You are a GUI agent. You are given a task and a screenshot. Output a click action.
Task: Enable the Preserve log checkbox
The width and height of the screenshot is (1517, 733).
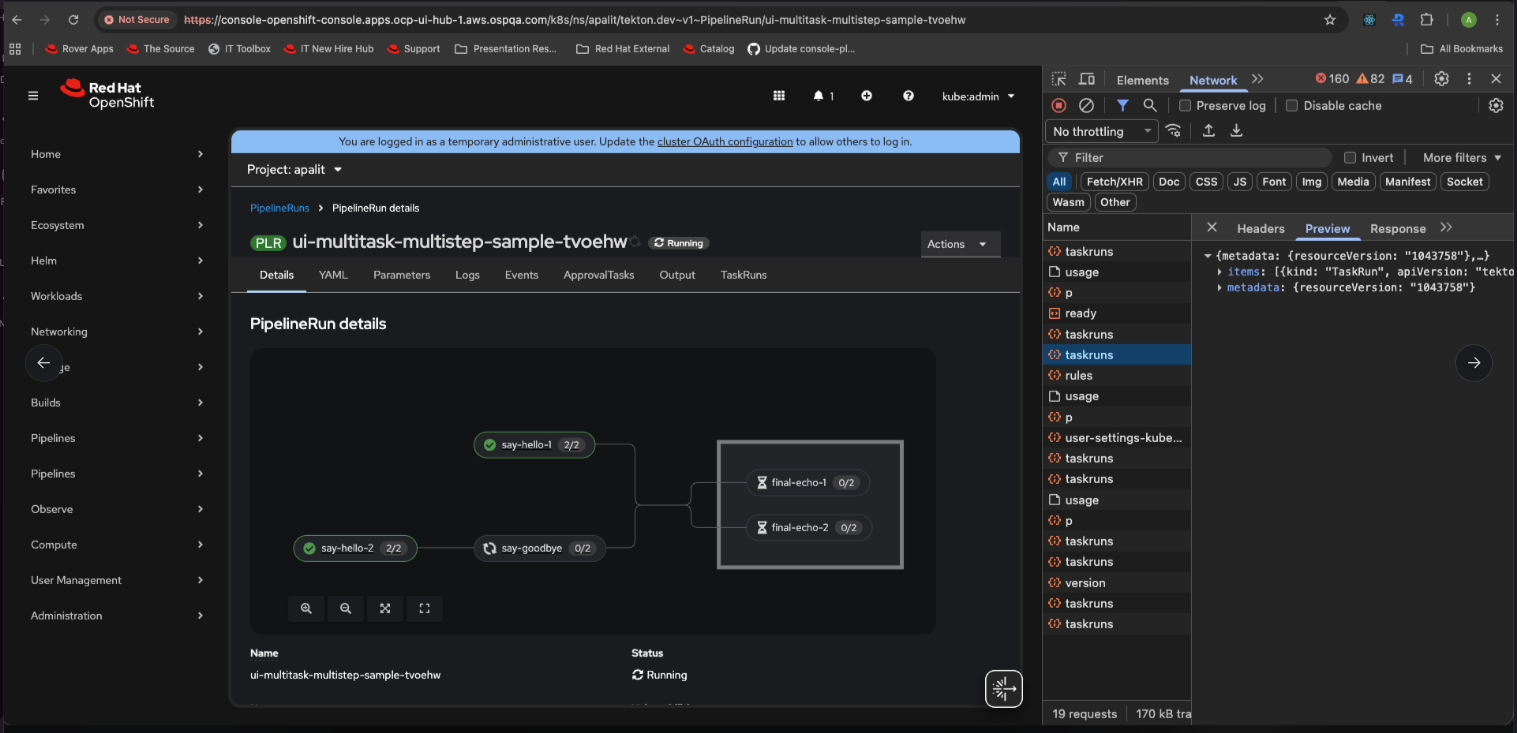pyautogui.click(x=1185, y=106)
